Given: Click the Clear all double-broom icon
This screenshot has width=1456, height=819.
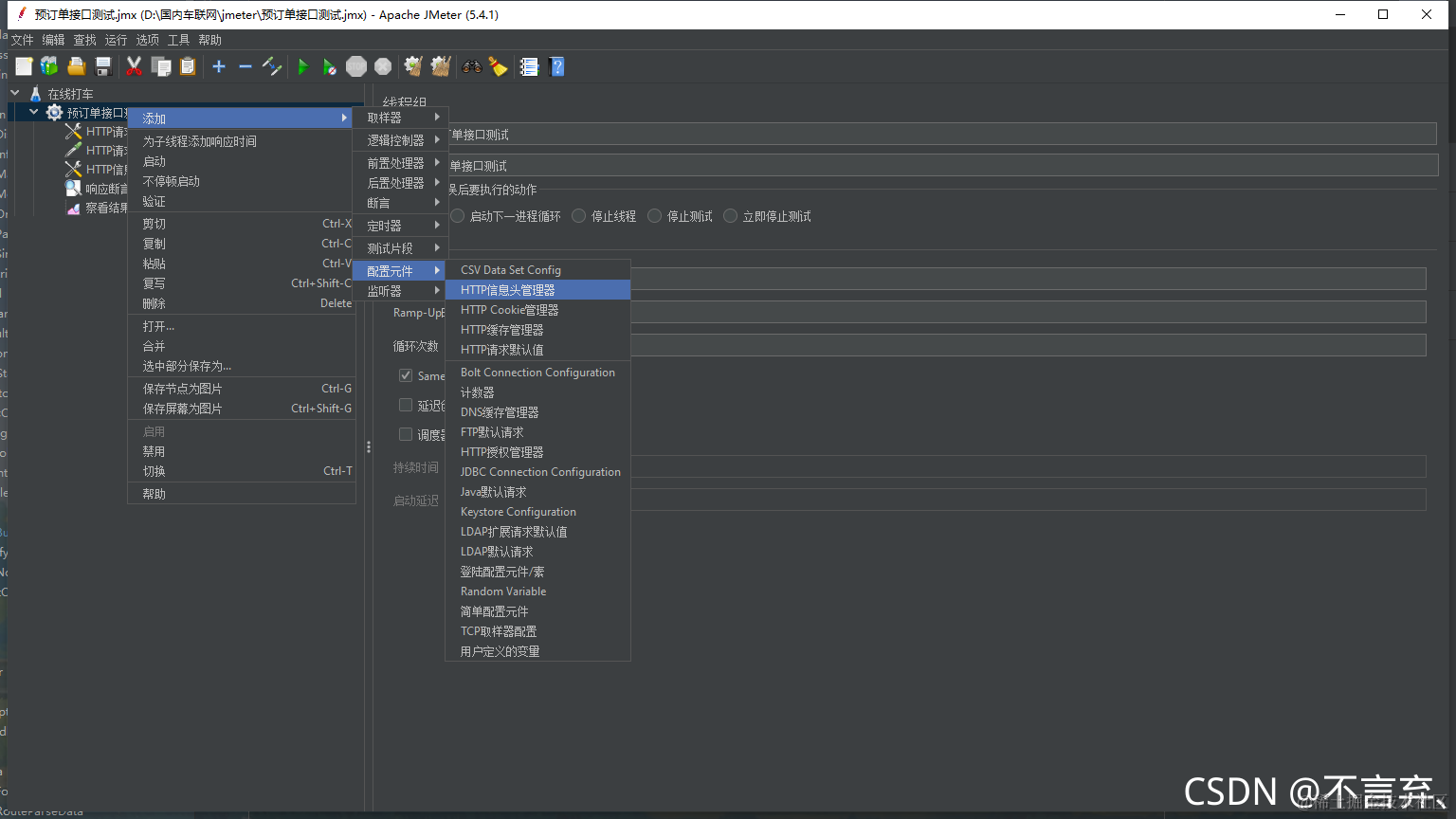Looking at the screenshot, I should [441, 66].
